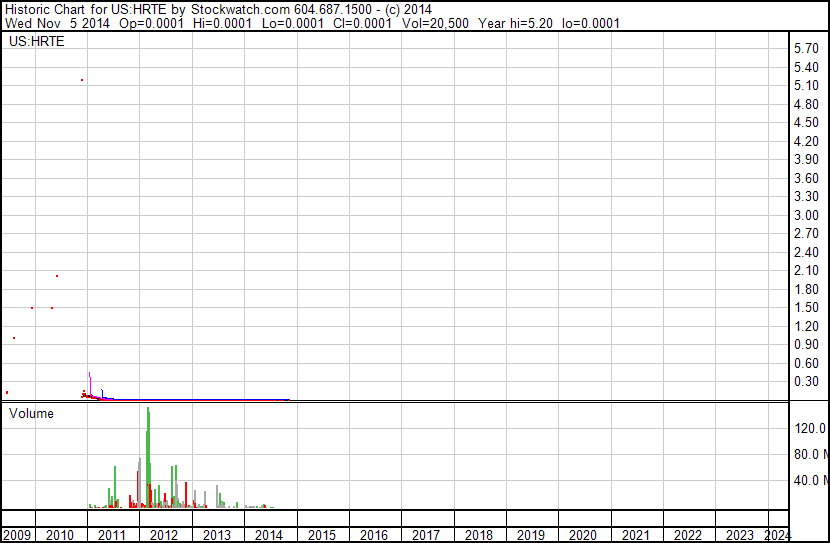The image size is (830, 543).
Task: Click the 2018 year label on the time axis
Action: [x=479, y=535]
